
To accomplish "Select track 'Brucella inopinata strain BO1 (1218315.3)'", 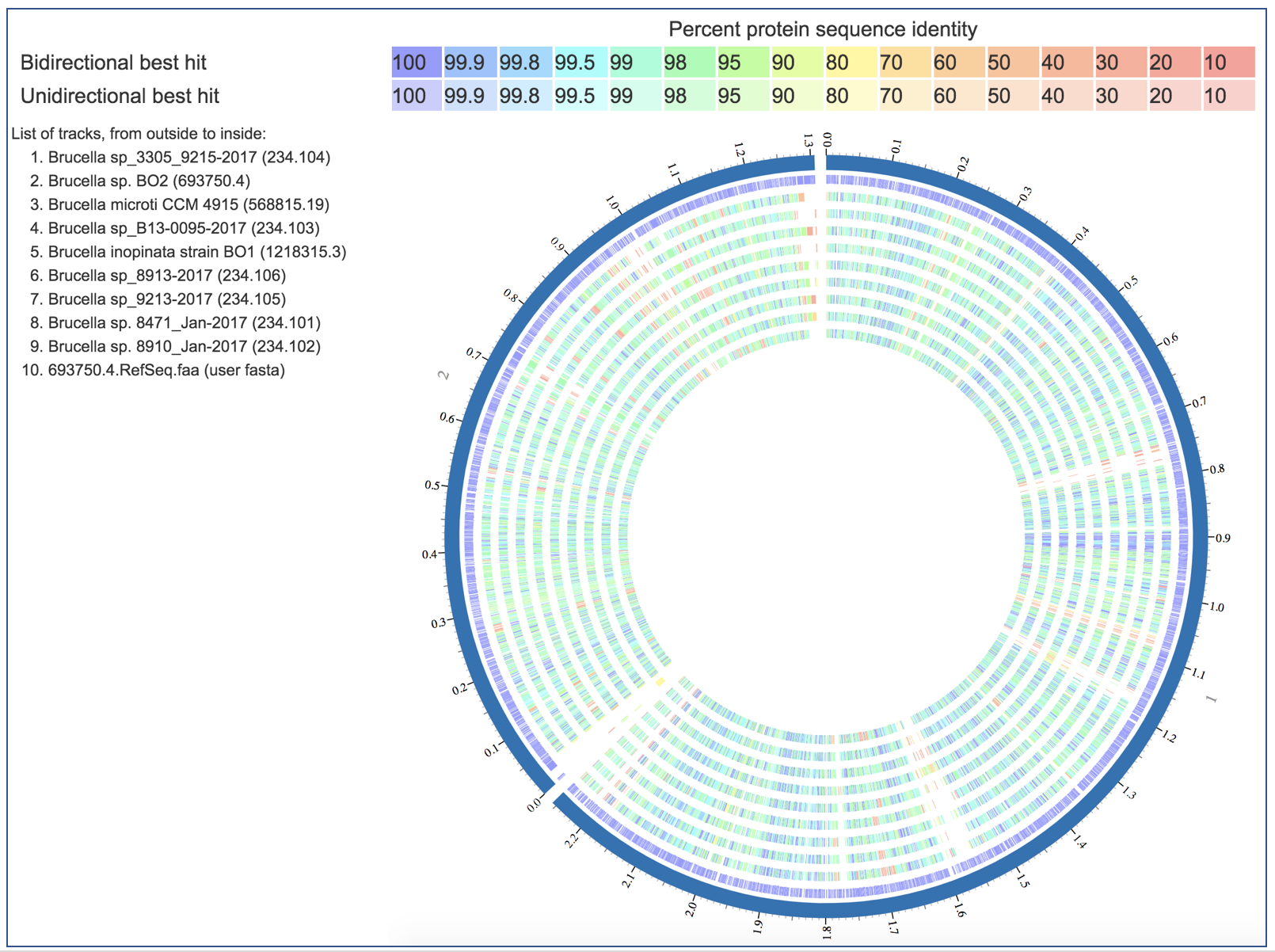I will pos(197,252).
